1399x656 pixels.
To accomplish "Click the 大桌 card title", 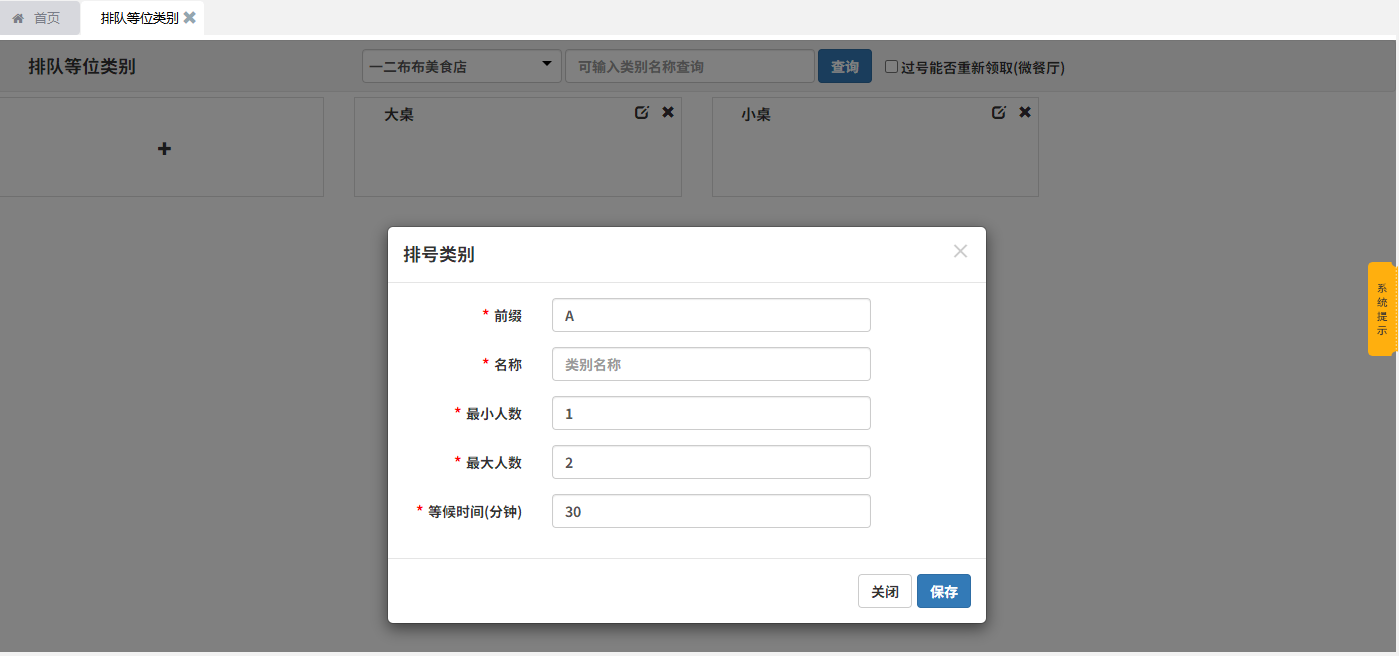I will [399, 115].
